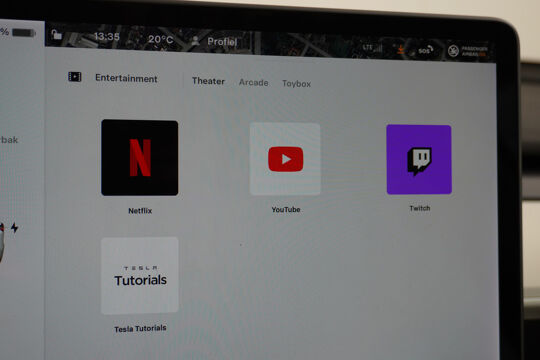Tap the 20°C temperature reading
This screenshot has height=360, width=540.
tap(160, 39)
